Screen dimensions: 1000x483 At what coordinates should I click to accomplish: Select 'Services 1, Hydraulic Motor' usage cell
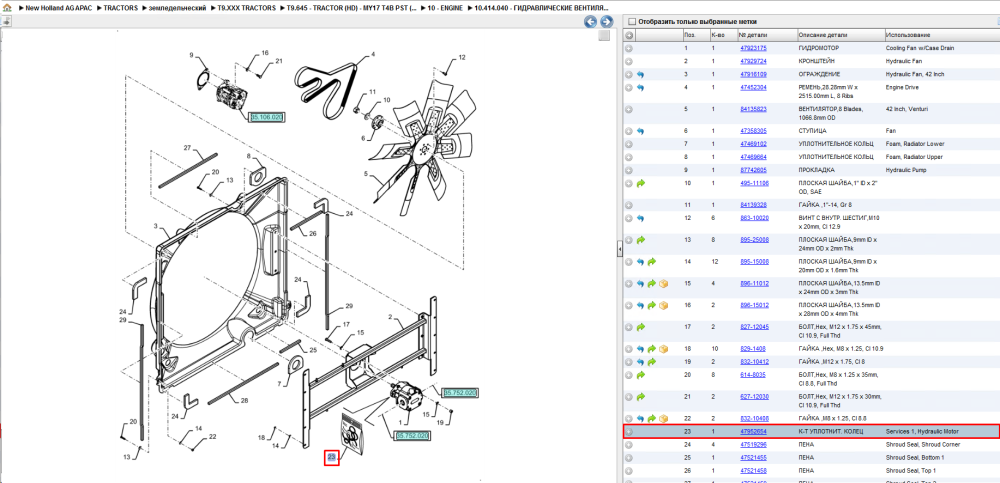[922, 432]
